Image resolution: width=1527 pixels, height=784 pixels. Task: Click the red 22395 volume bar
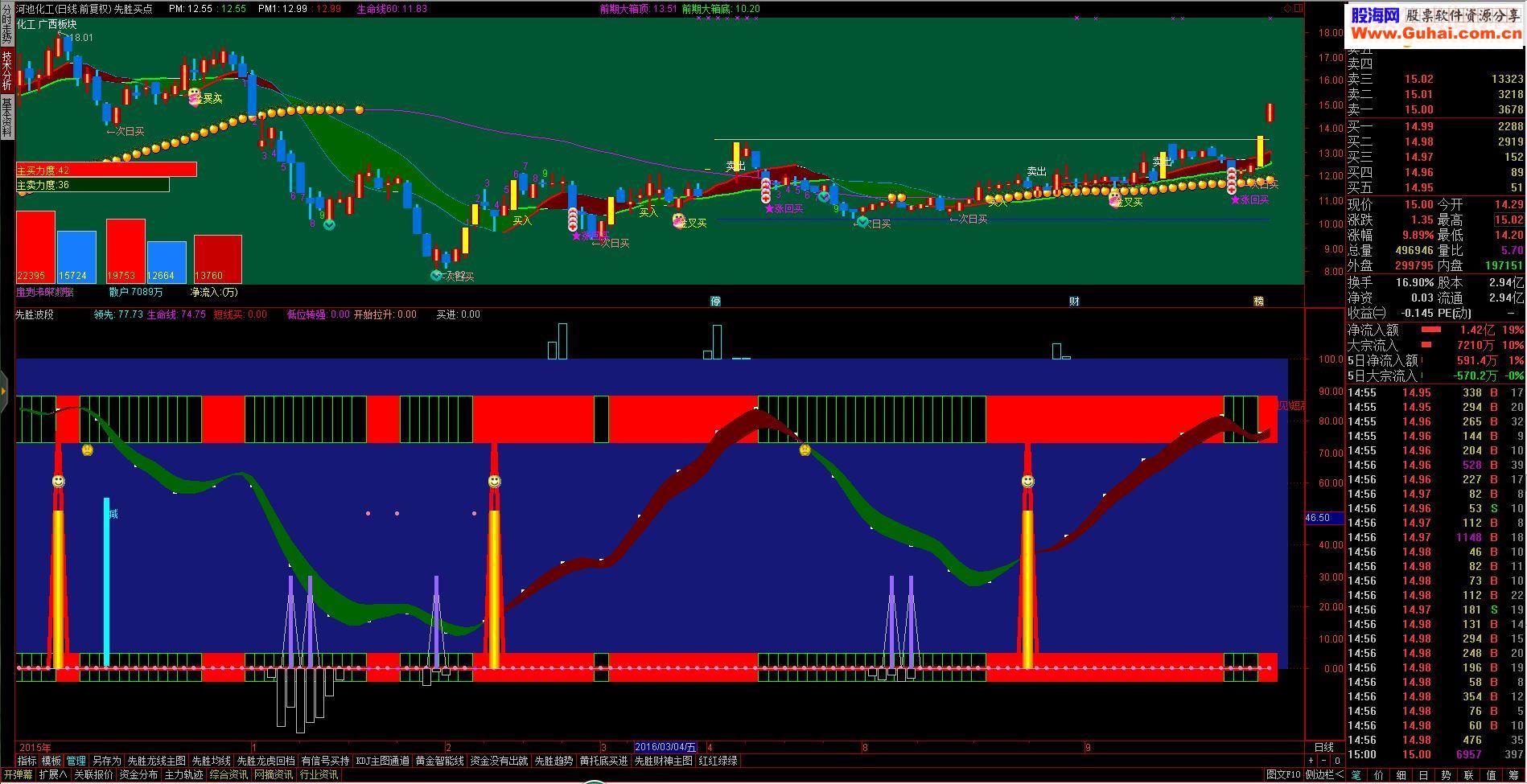tap(35, 246)
